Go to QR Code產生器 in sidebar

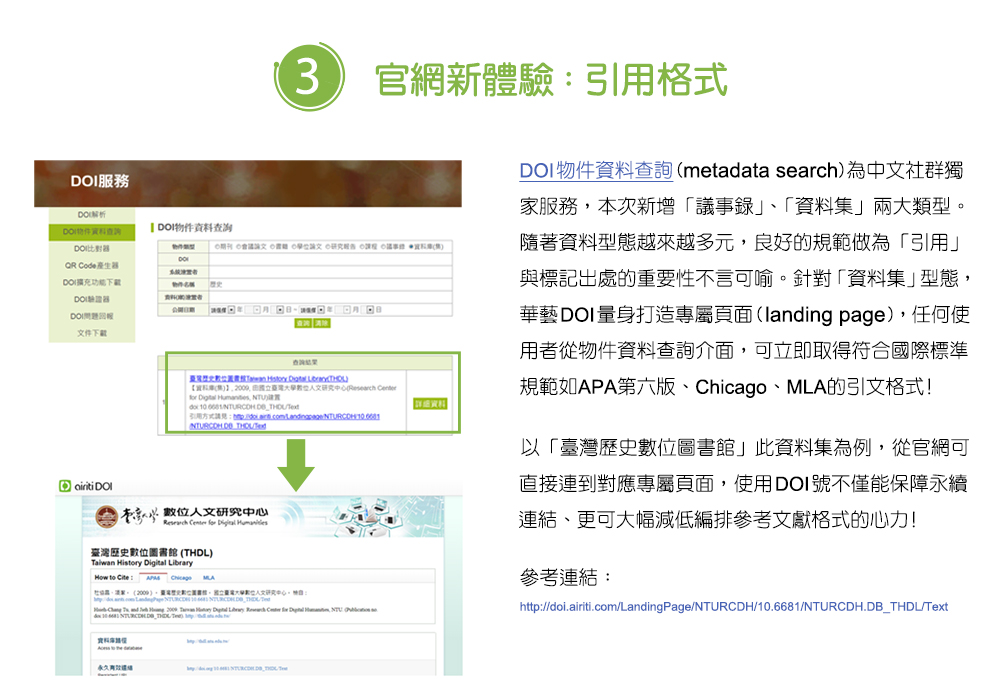click(92, 265)
